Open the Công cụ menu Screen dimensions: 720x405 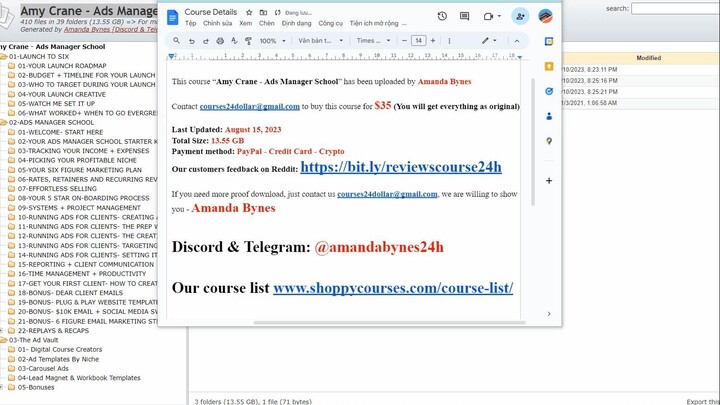click(331, 23)
